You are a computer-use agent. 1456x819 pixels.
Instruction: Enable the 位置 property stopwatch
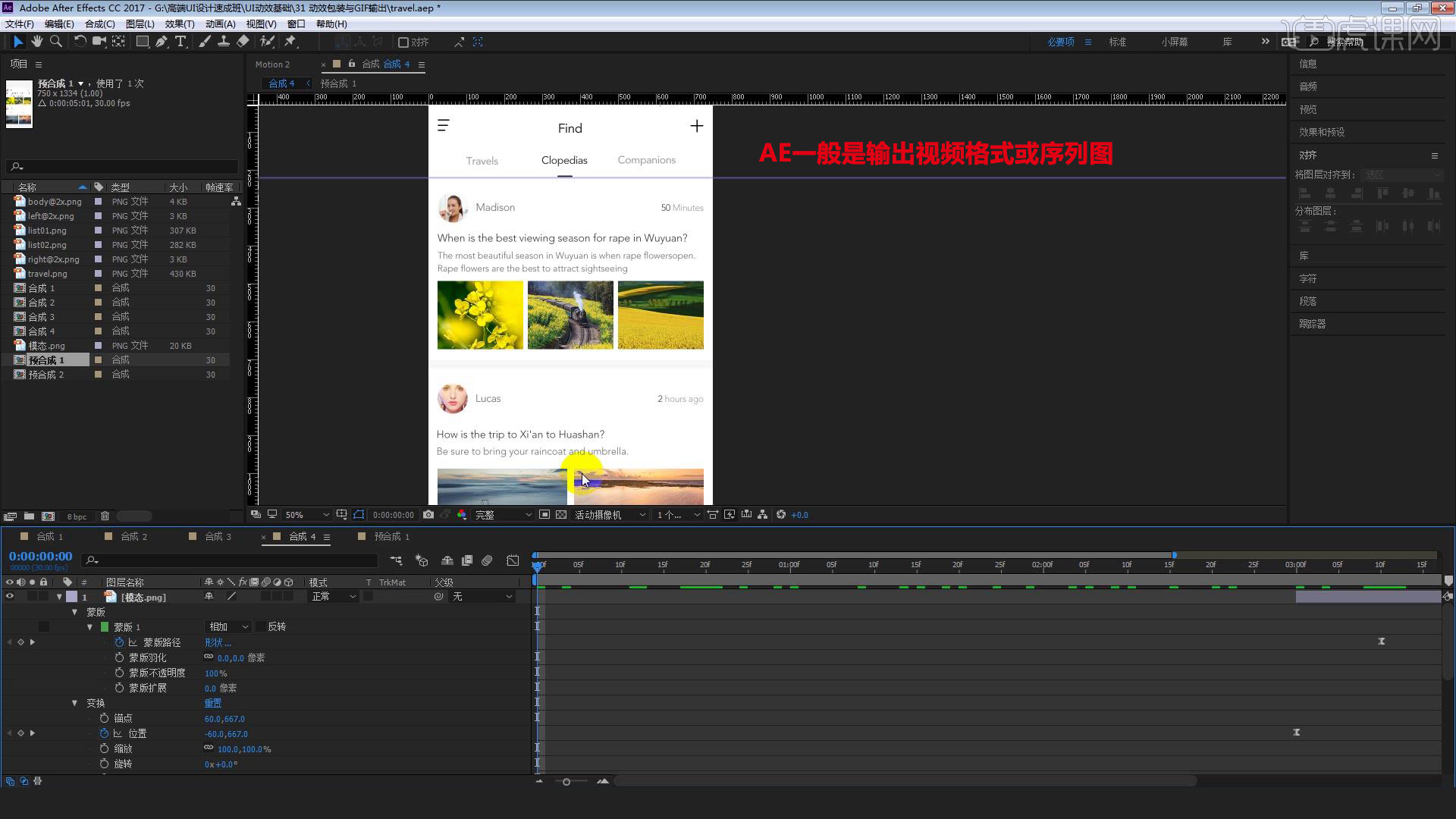[105, 733]
